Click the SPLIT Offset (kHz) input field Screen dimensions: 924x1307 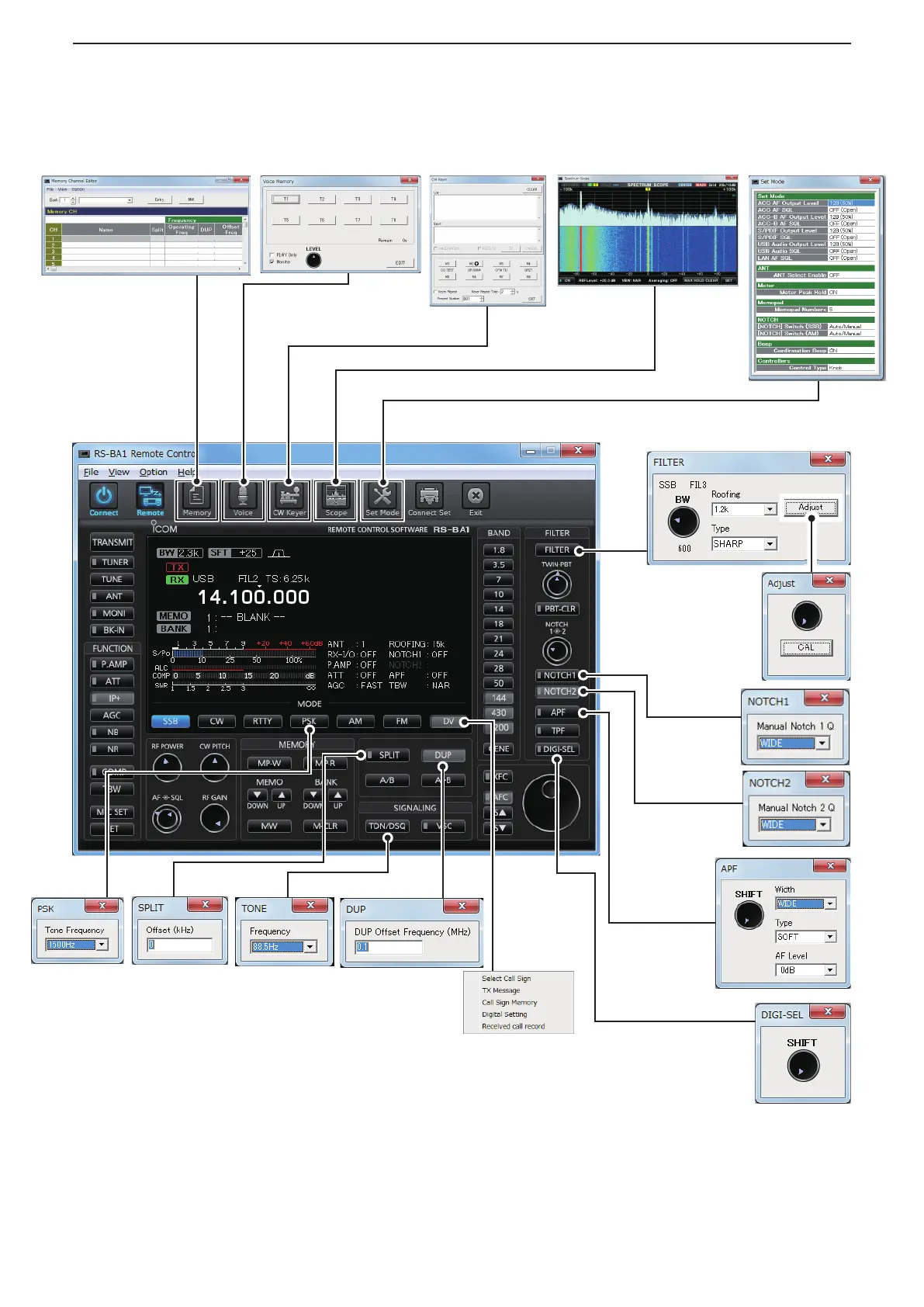point(179,945)
